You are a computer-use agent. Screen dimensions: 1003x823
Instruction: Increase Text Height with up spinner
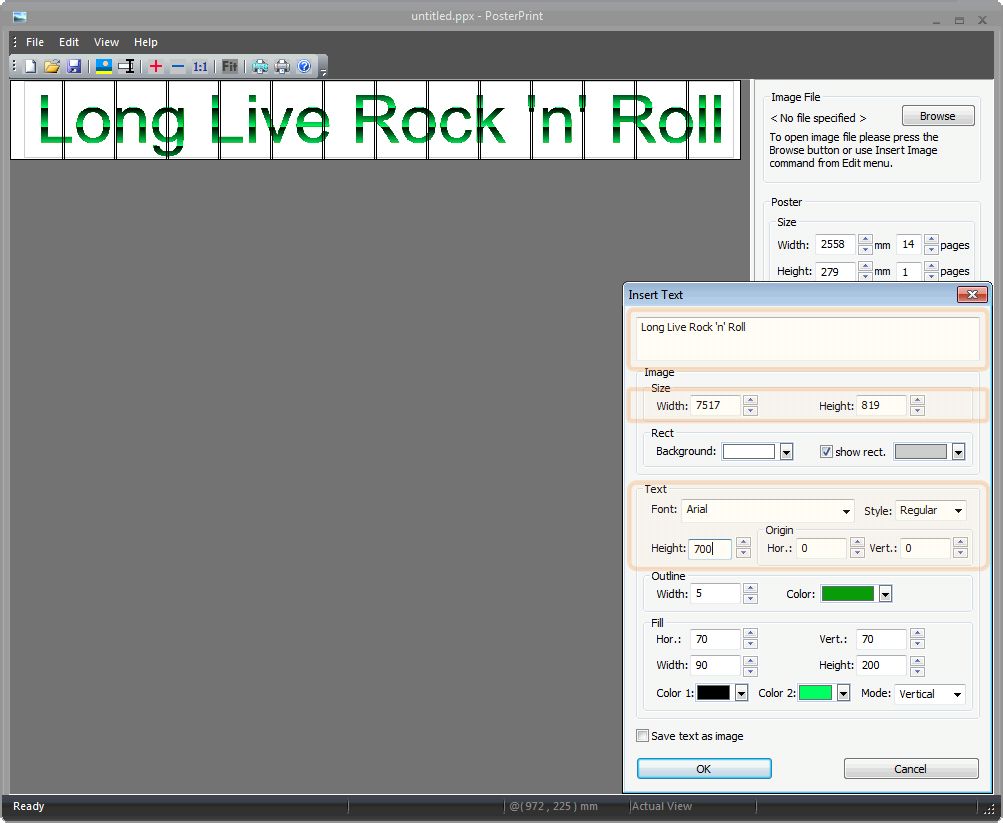(x=743, y=543)
